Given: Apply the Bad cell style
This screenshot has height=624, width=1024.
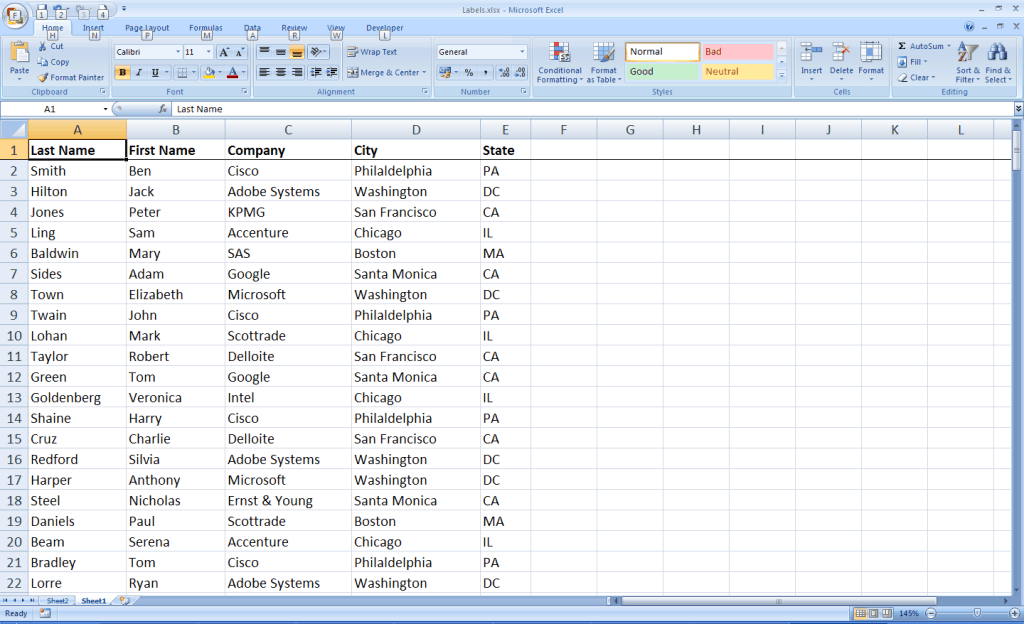Looking at the screenshot, I should (x=737, y=52).
